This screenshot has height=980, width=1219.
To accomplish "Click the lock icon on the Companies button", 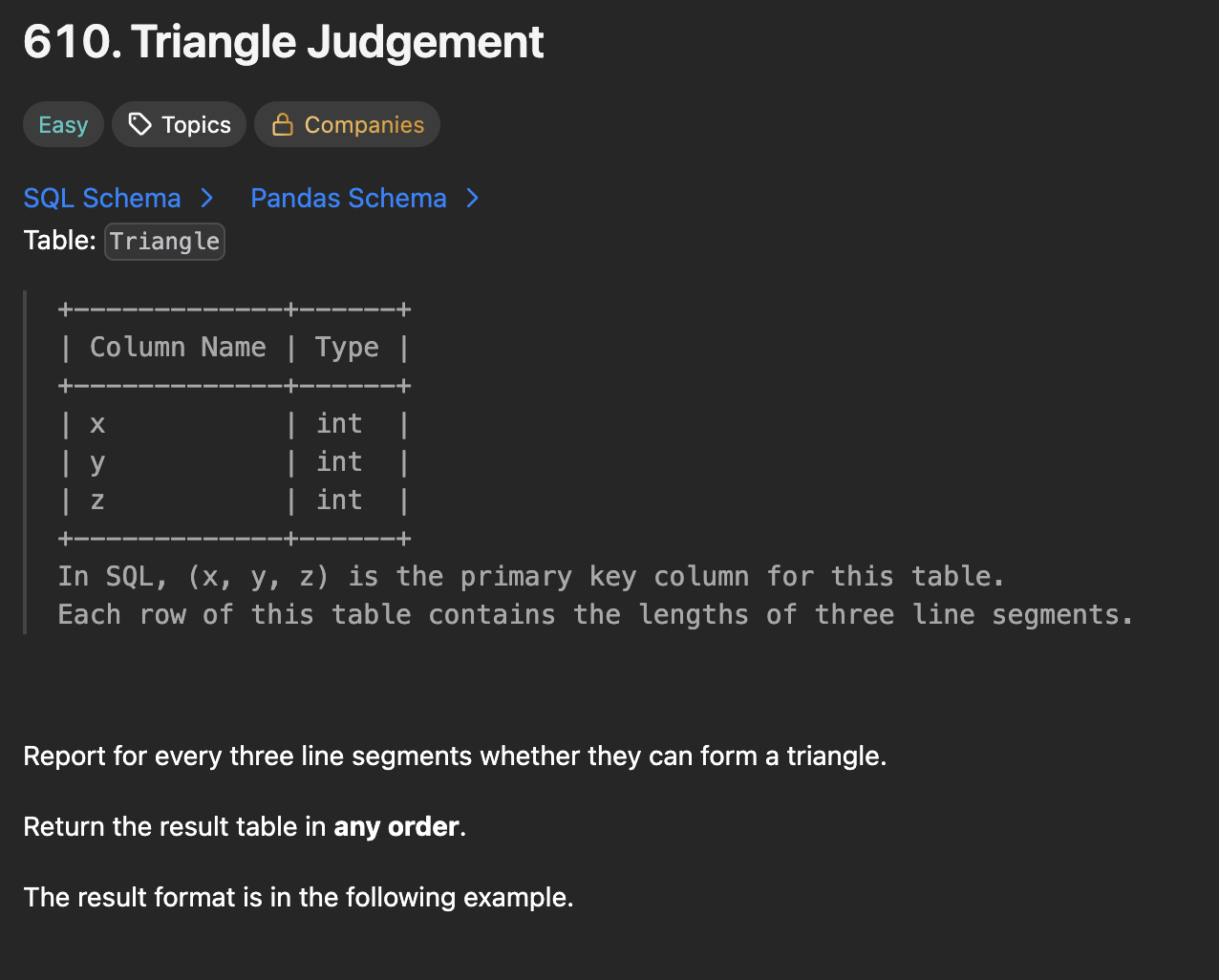I will pos(283,124).
